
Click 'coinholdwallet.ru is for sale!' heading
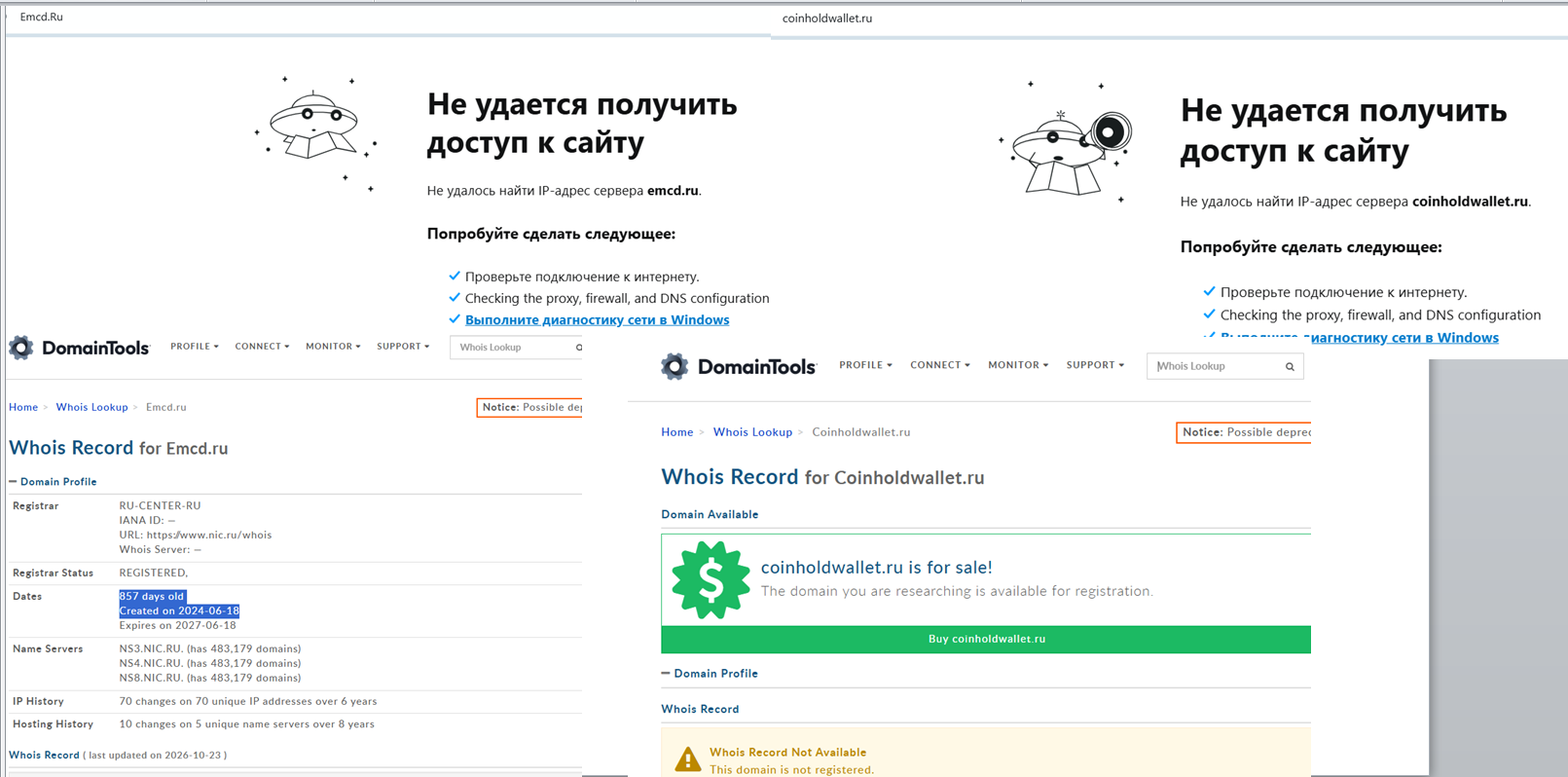876,568
